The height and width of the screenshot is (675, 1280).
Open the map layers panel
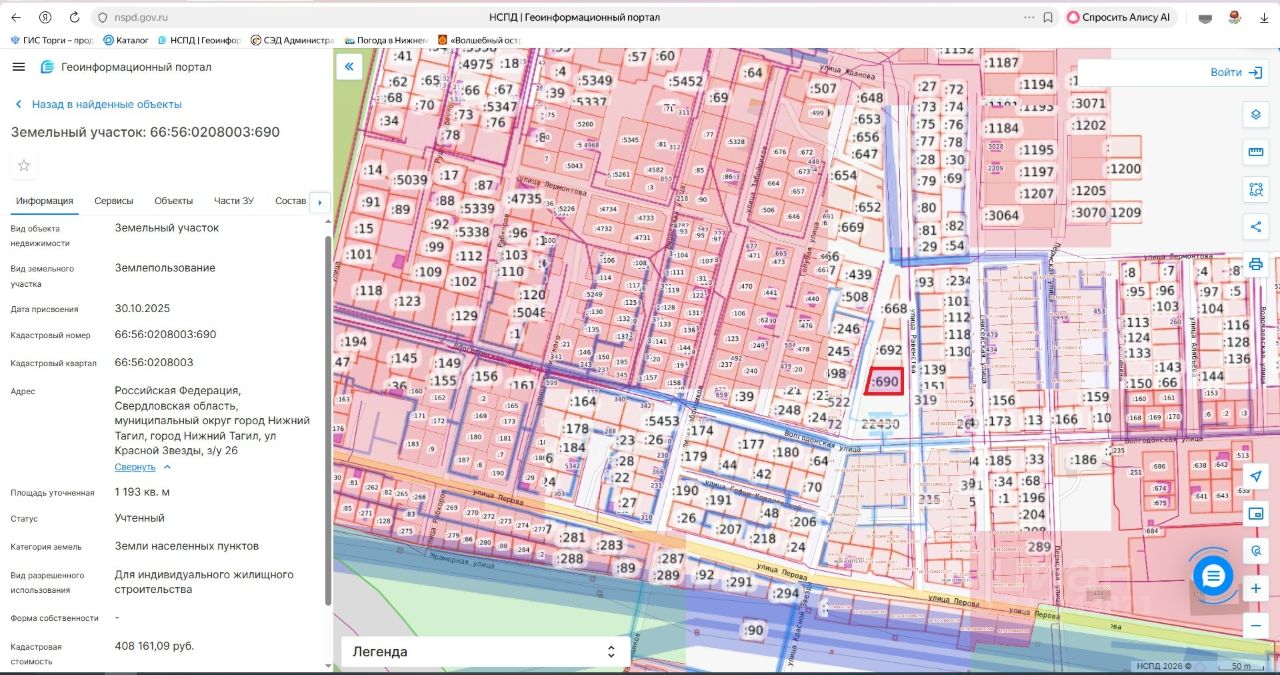[x=1256, y=115]
